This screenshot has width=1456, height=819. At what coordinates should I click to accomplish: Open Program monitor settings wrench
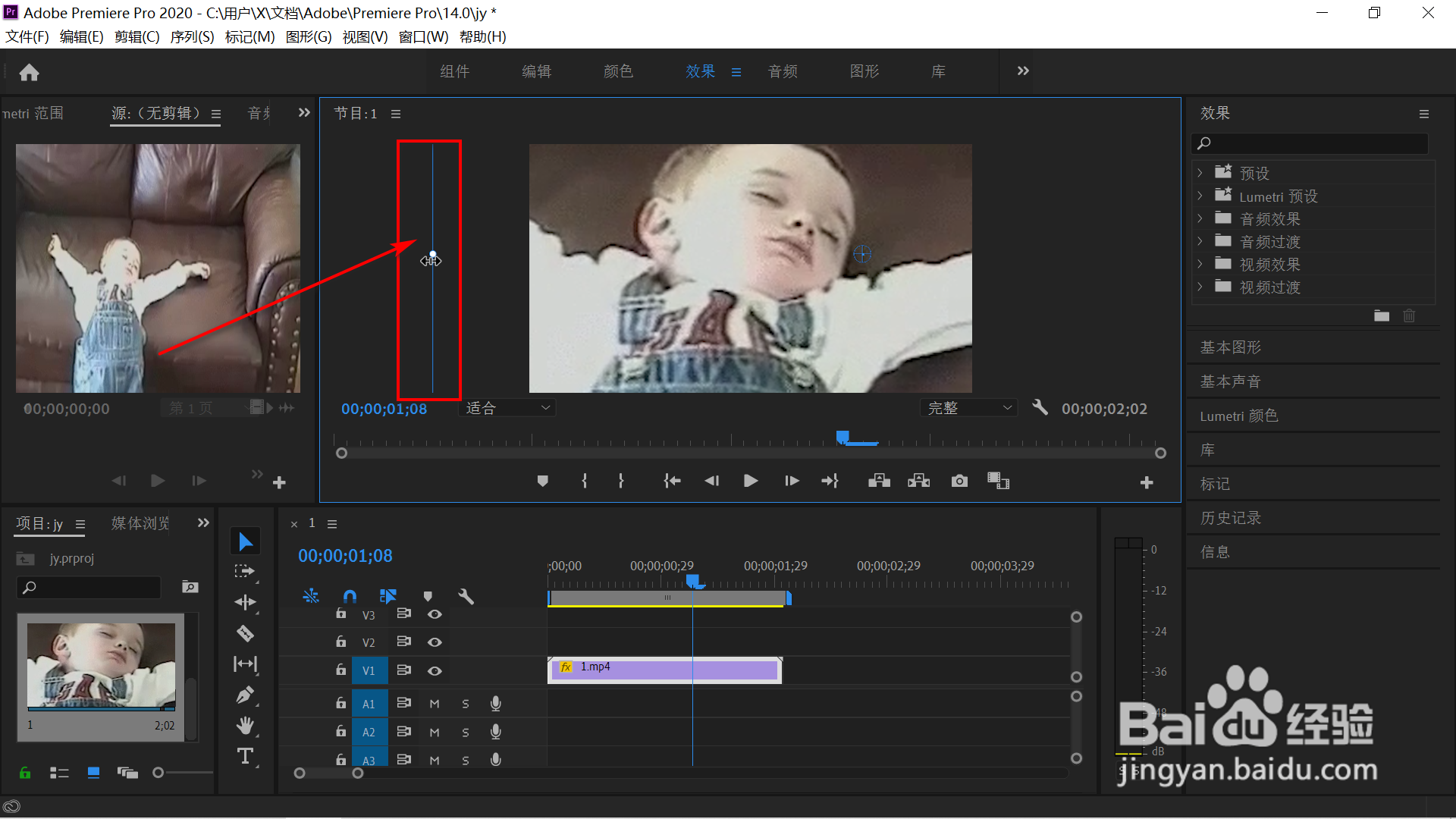click(x=1040, y=408)
